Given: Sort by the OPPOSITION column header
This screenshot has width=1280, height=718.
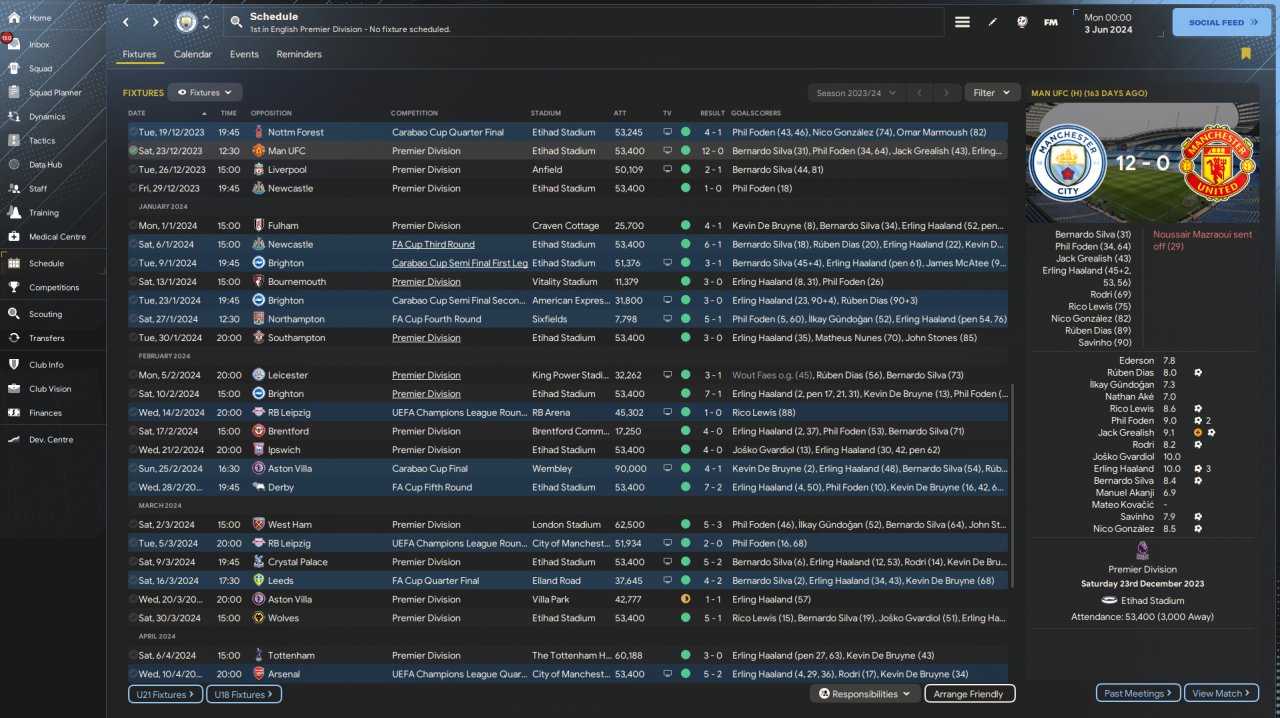Looking at the screenshot, I should pyautogui.click(x=271, y=113).
